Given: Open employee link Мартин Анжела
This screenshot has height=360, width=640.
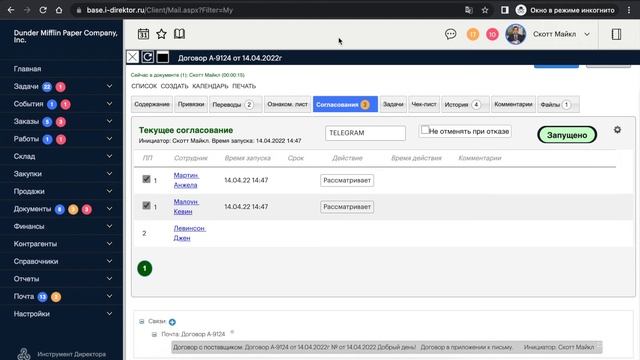Looking at the screenshot, I should point(186,180).
